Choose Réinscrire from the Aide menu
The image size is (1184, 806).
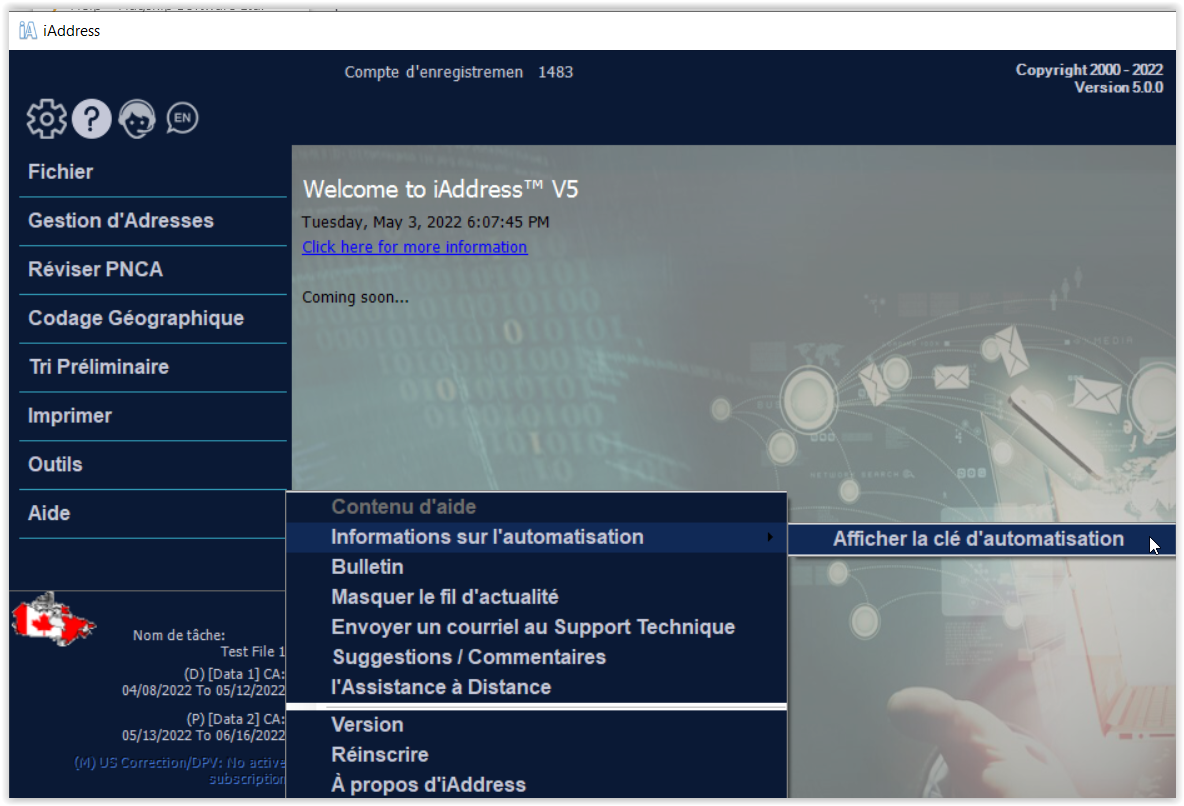536,755
